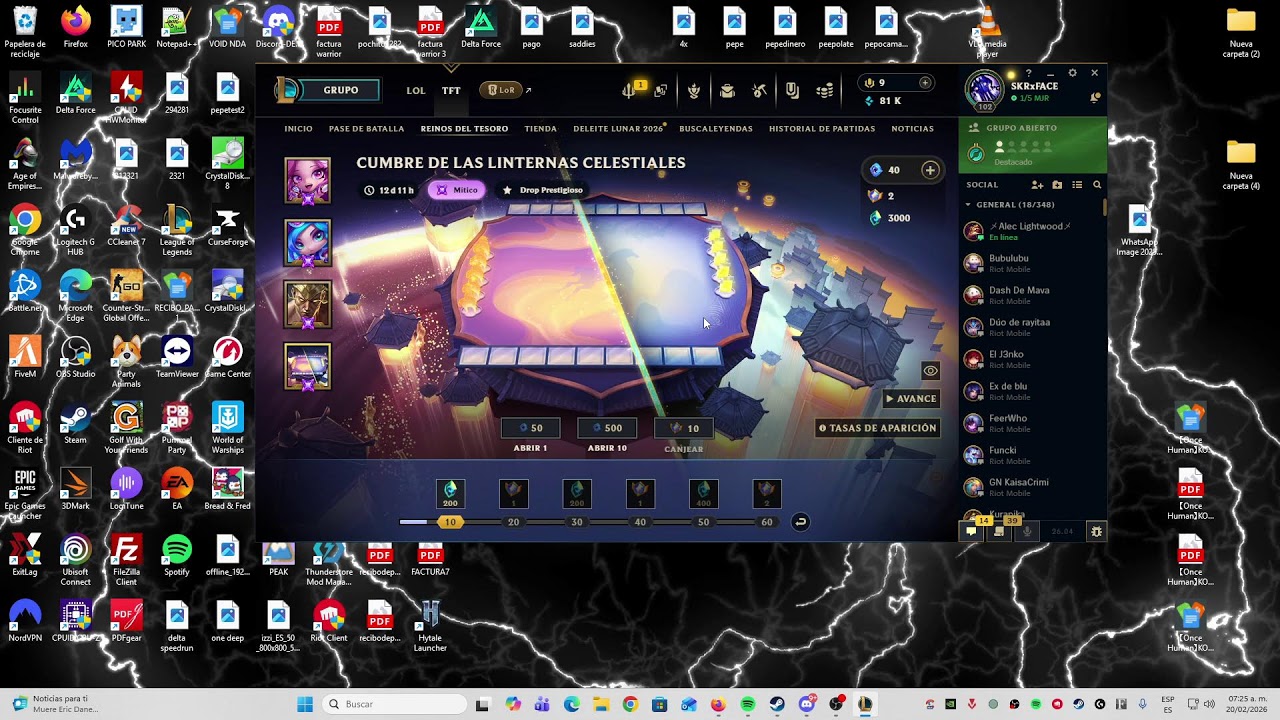Click the Windows Start button
The height and width of the screenshot is (720, 1280).
305,704
